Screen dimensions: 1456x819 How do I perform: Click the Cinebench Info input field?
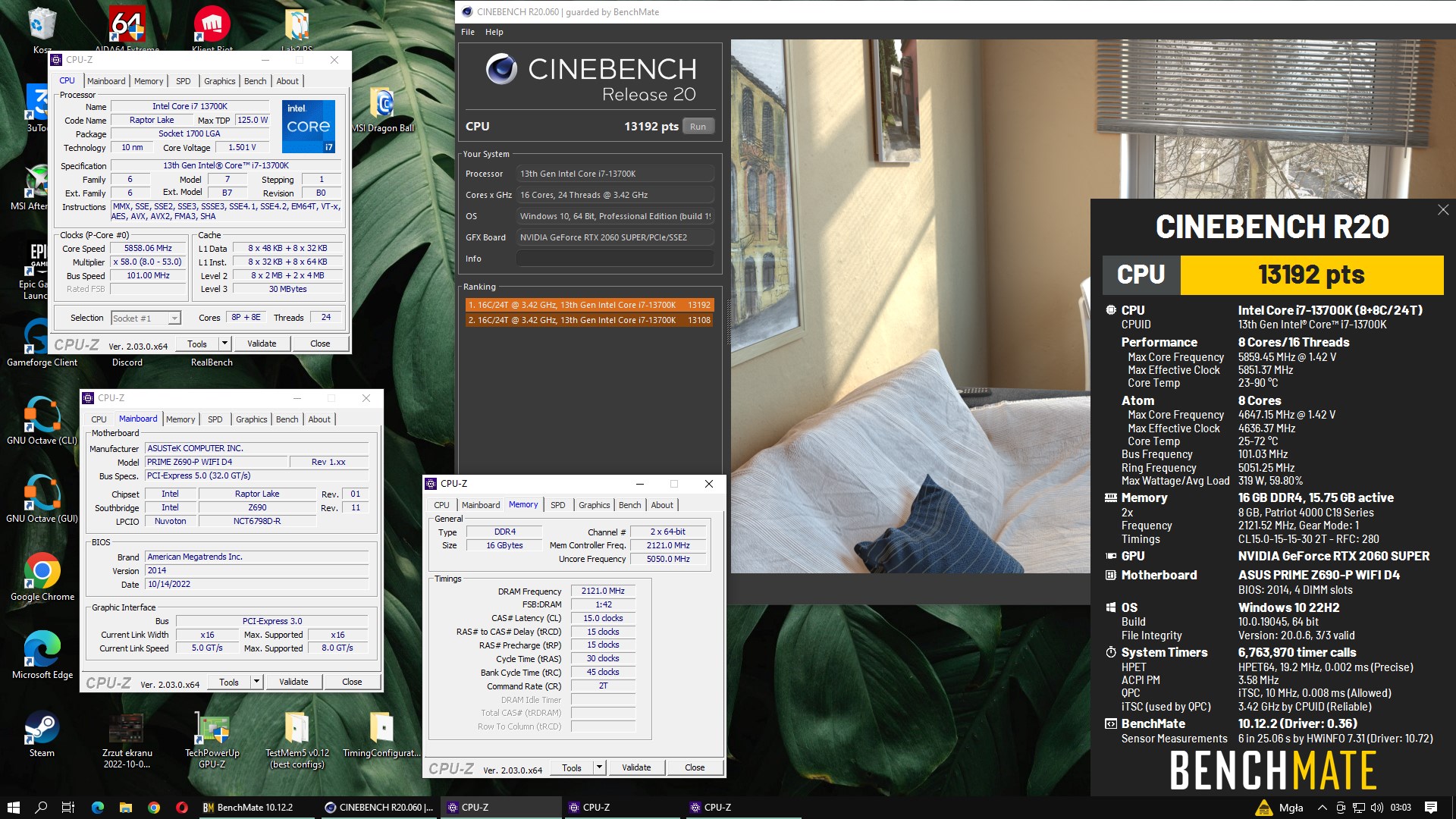pos(615,259)
